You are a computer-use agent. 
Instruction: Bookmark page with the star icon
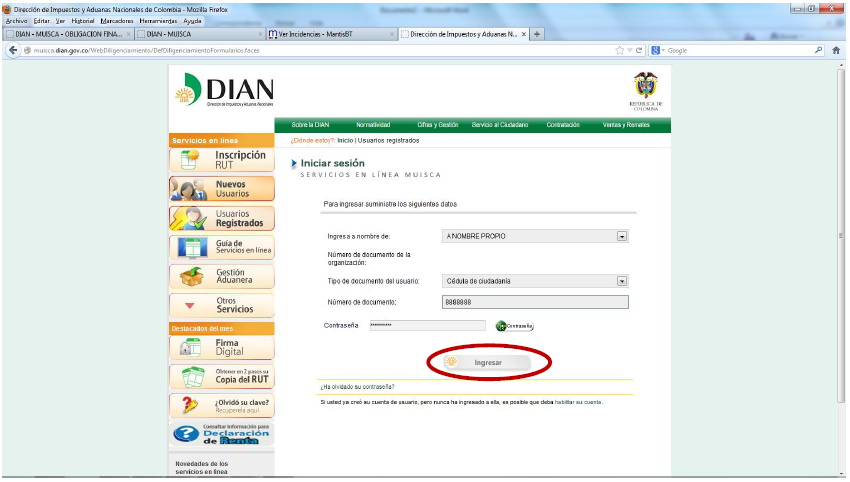[x=620, y=50]
